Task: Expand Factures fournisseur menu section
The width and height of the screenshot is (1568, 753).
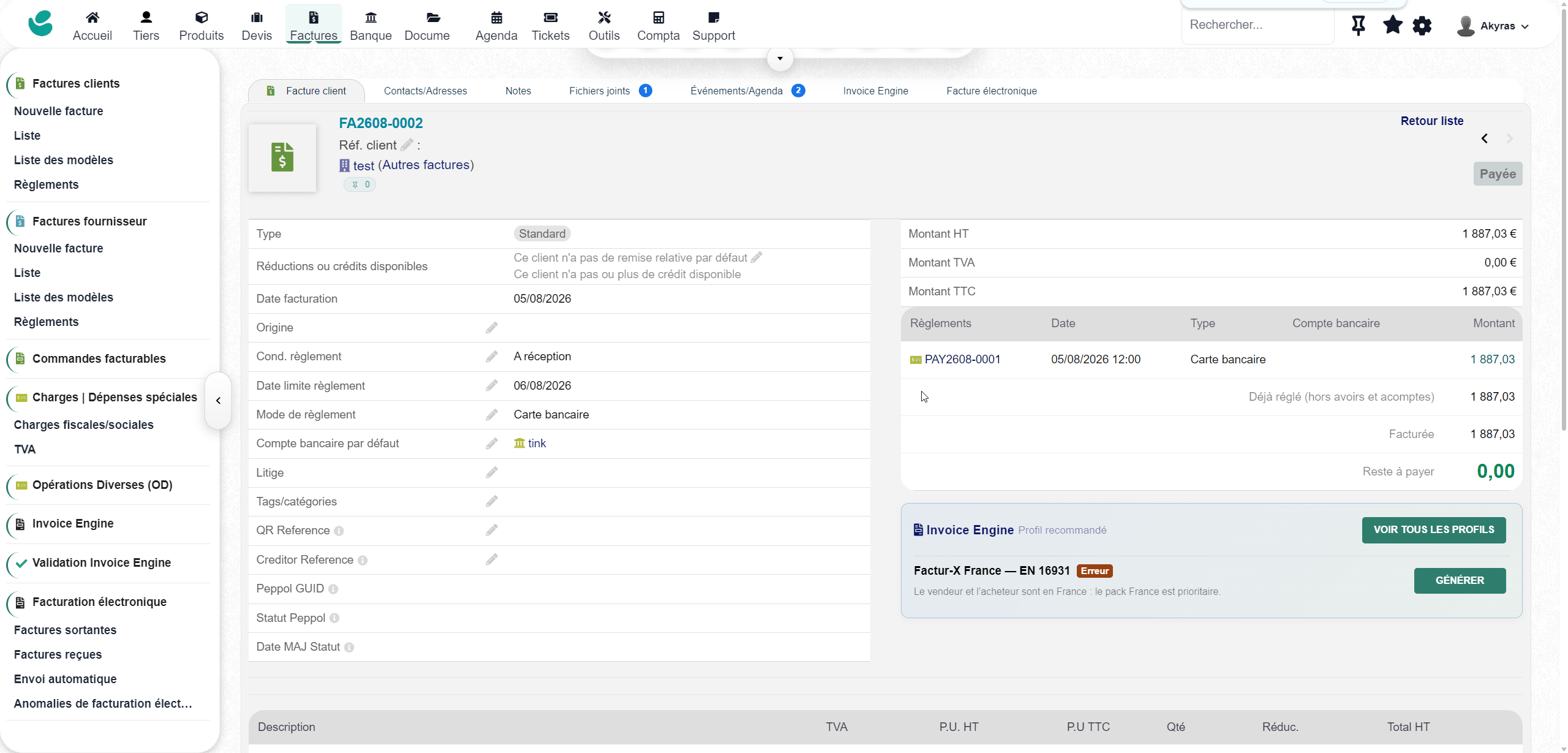Action: [89, 221]
